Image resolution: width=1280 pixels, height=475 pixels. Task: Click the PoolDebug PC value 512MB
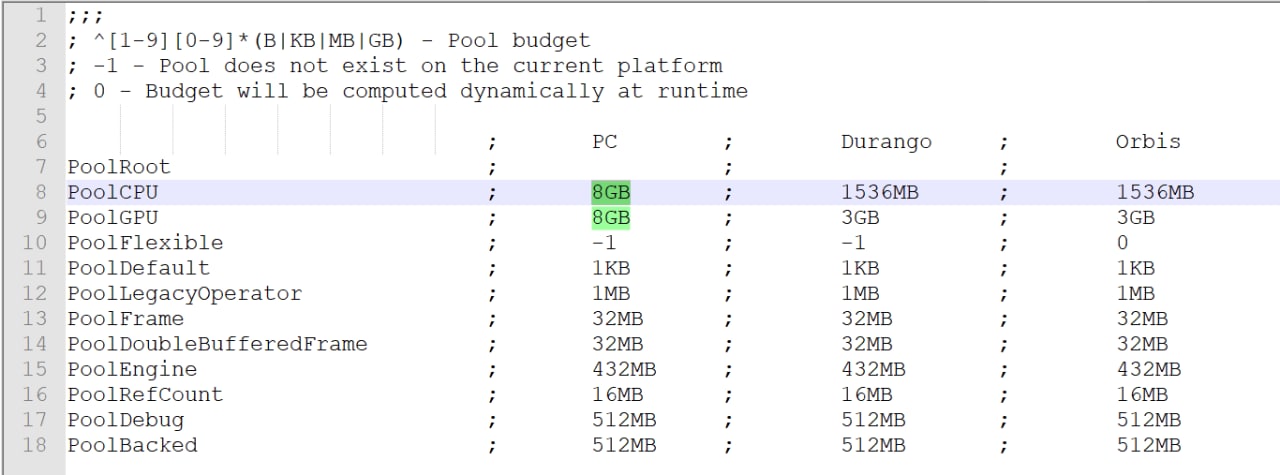(x=624, y=419)
